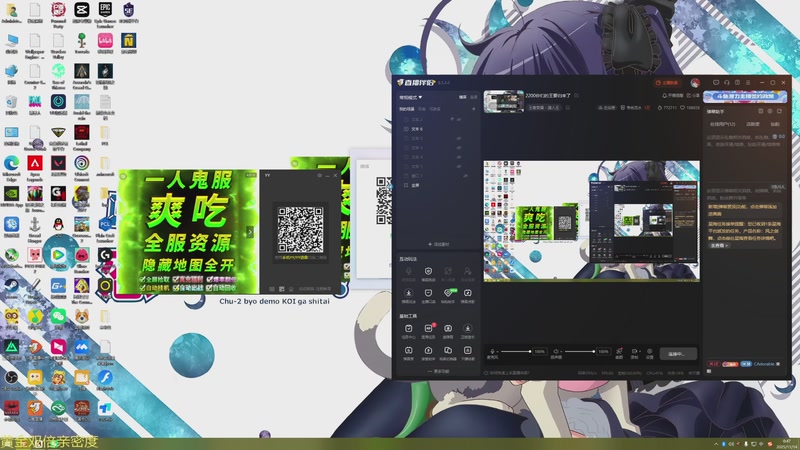Click the 连接中 connecting button
800x450 pixels.
(x=677, y=353)
